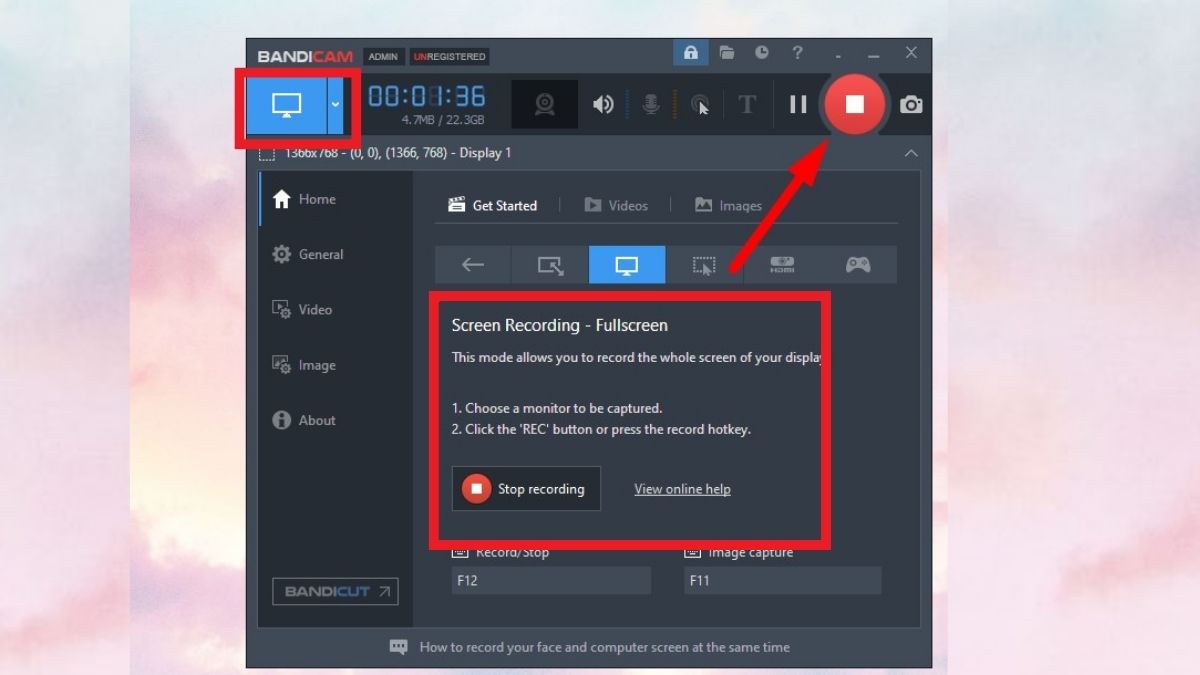Toggle the microphone icon
This screenshot has height=675, width=1200.
(x=651, y=104)
